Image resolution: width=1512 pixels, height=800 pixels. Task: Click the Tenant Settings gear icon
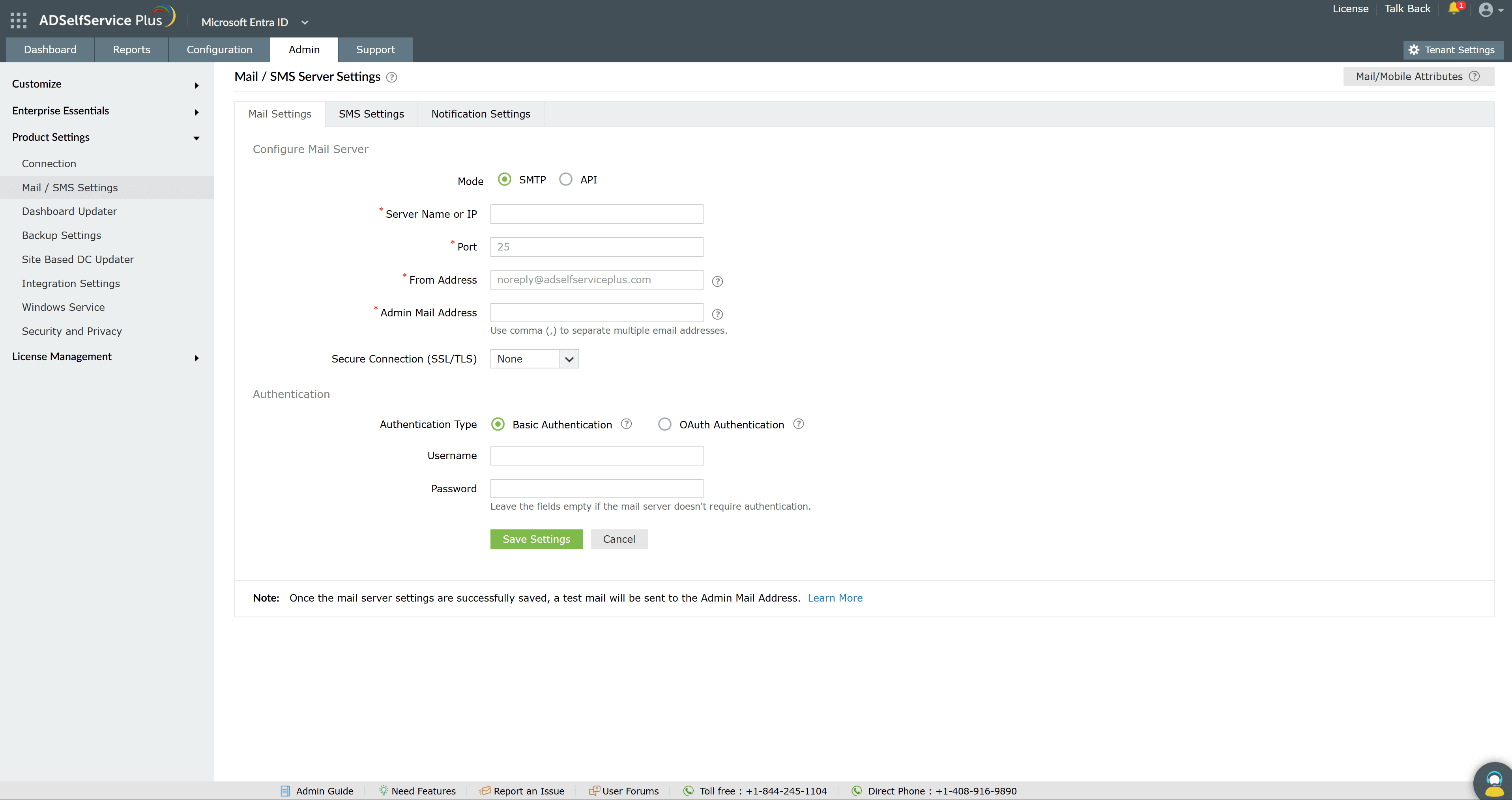coord(1414,50)
